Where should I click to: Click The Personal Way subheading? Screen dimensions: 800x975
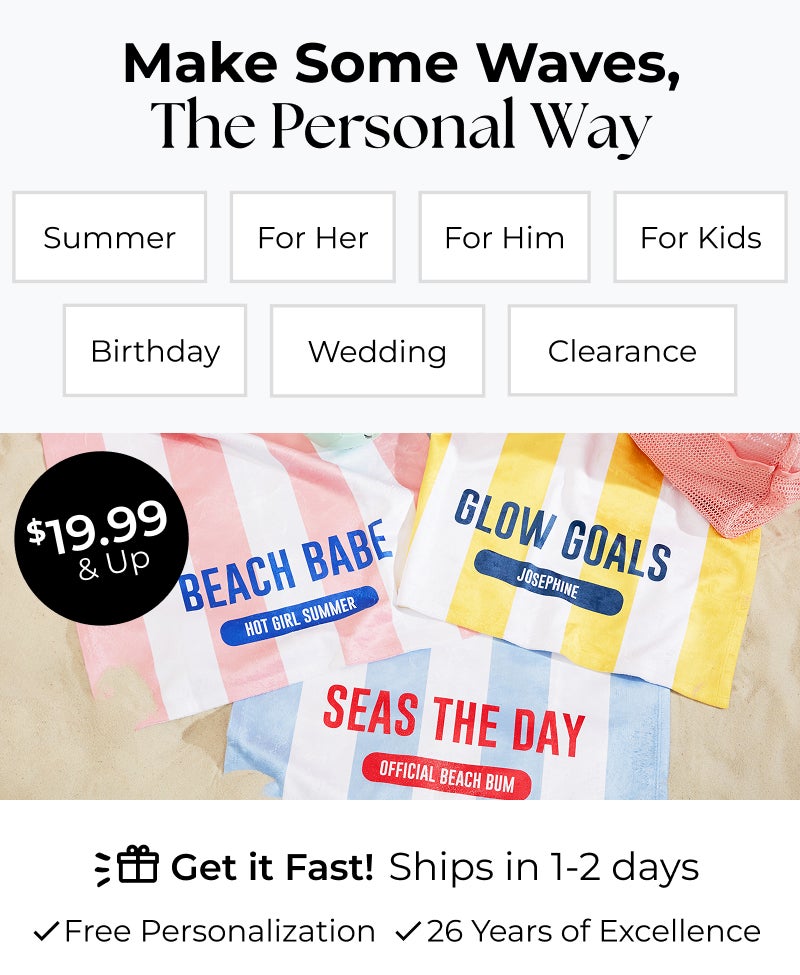401,127
